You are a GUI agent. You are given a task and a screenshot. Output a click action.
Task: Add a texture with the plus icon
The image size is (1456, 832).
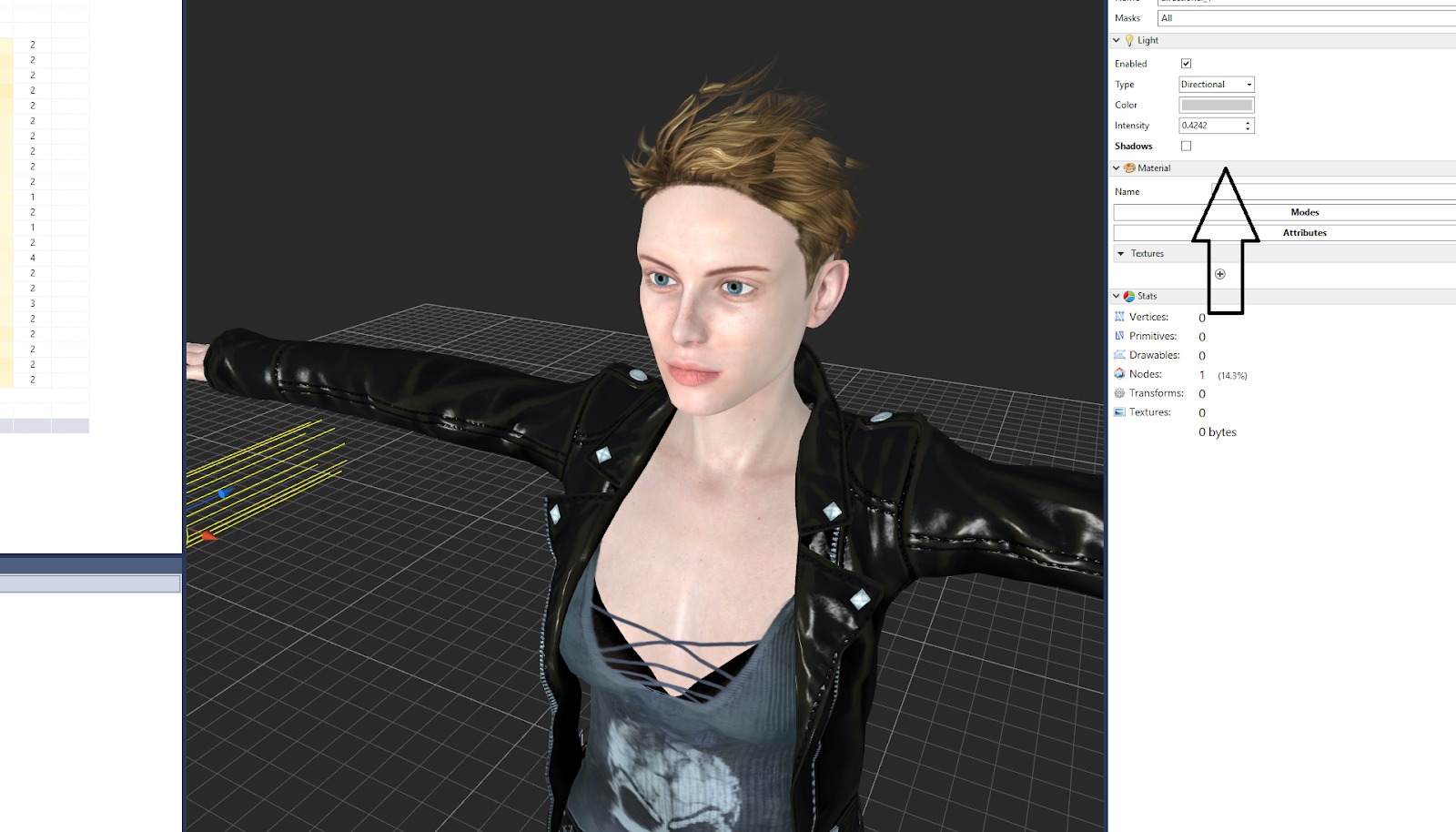(1220, 274)
